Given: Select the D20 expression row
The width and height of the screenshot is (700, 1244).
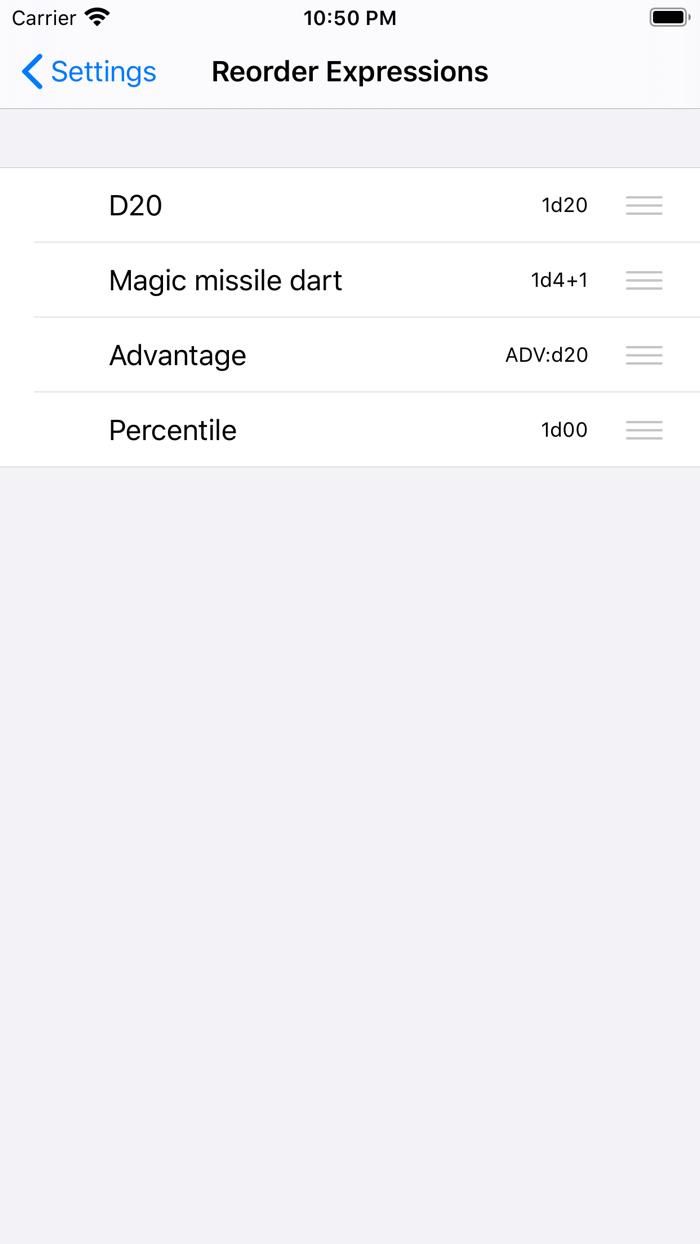Looking at the screenshot, I should click(300, 205).
